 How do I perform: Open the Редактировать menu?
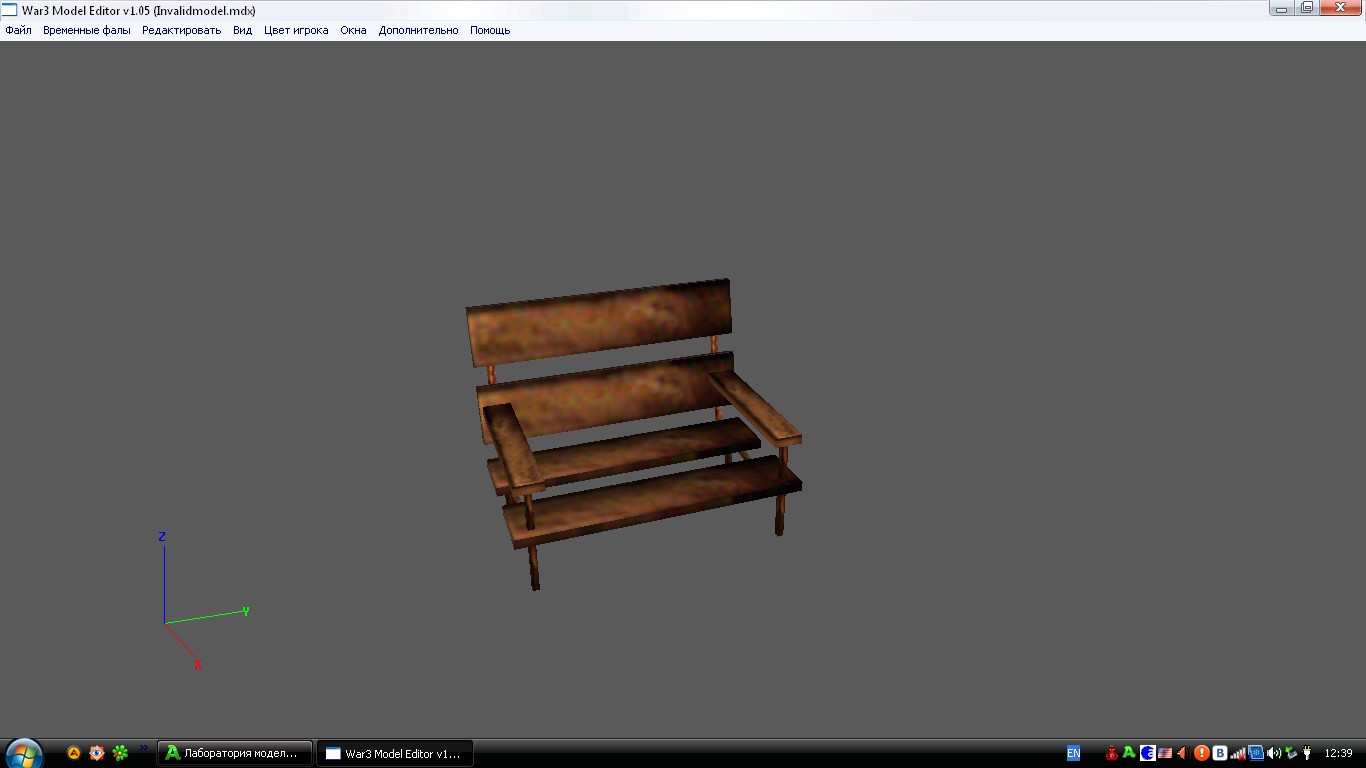point(181,30)
